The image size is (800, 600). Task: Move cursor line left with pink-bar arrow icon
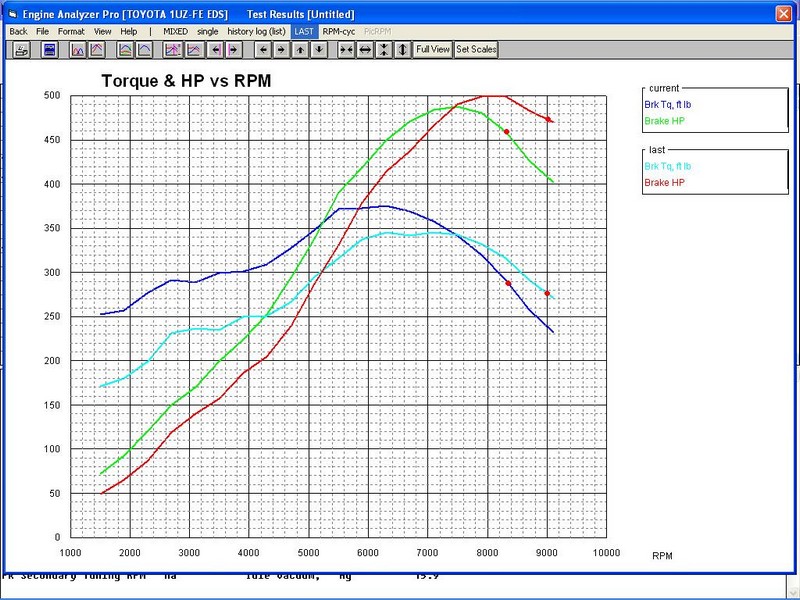click(216, 49)
